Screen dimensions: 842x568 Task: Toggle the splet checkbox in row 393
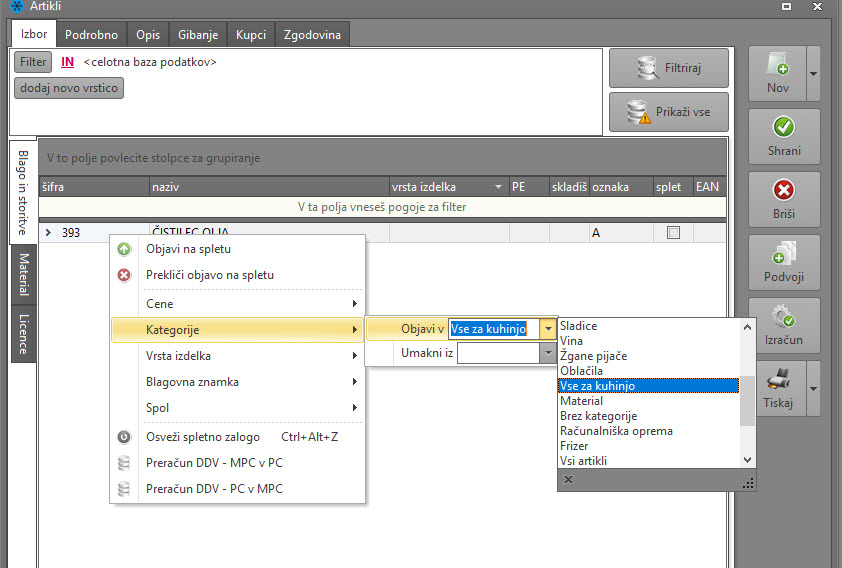(x=673, y=233)
